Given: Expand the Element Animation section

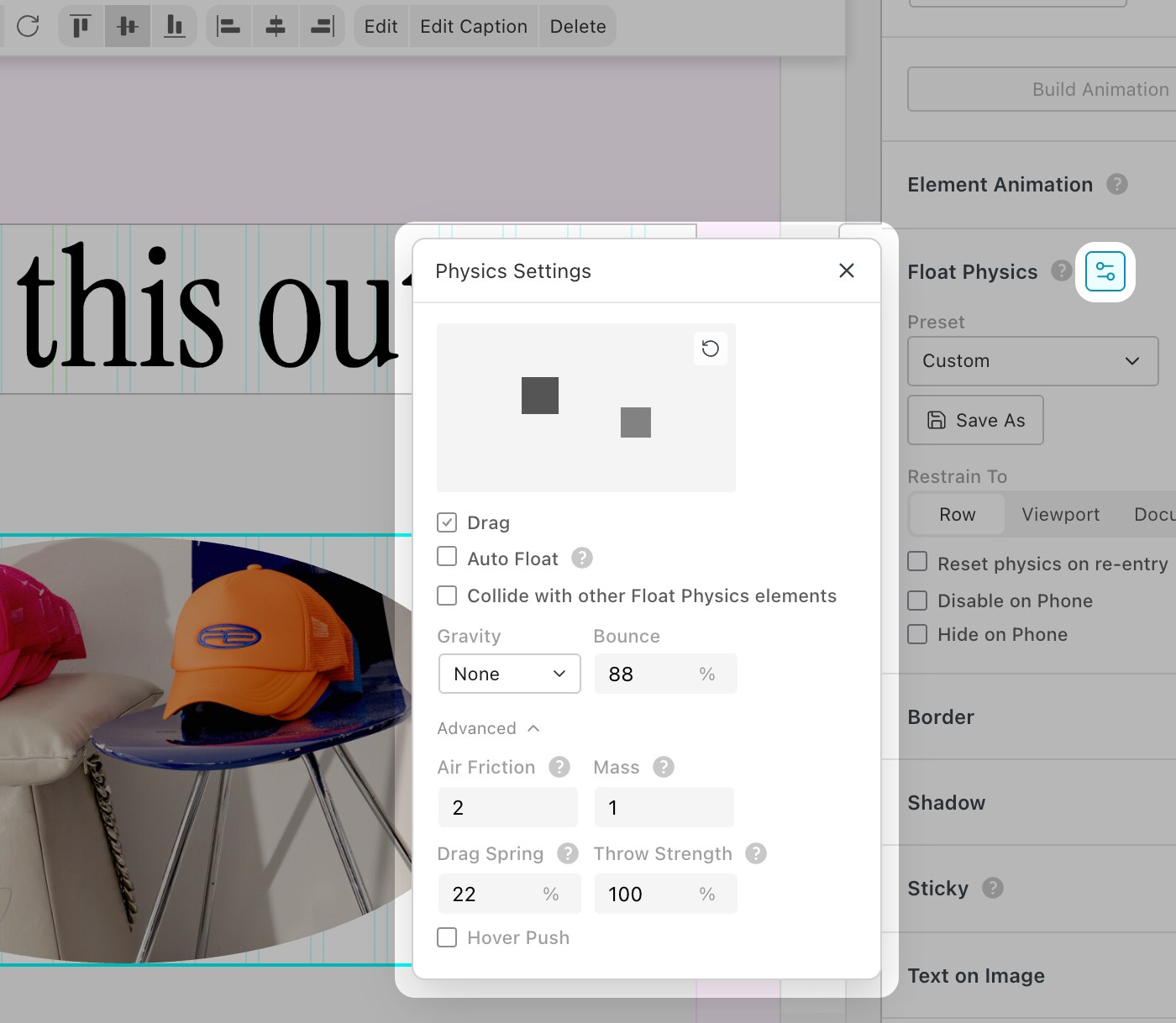Looking at the screenshot, I should pos(1000,185).
